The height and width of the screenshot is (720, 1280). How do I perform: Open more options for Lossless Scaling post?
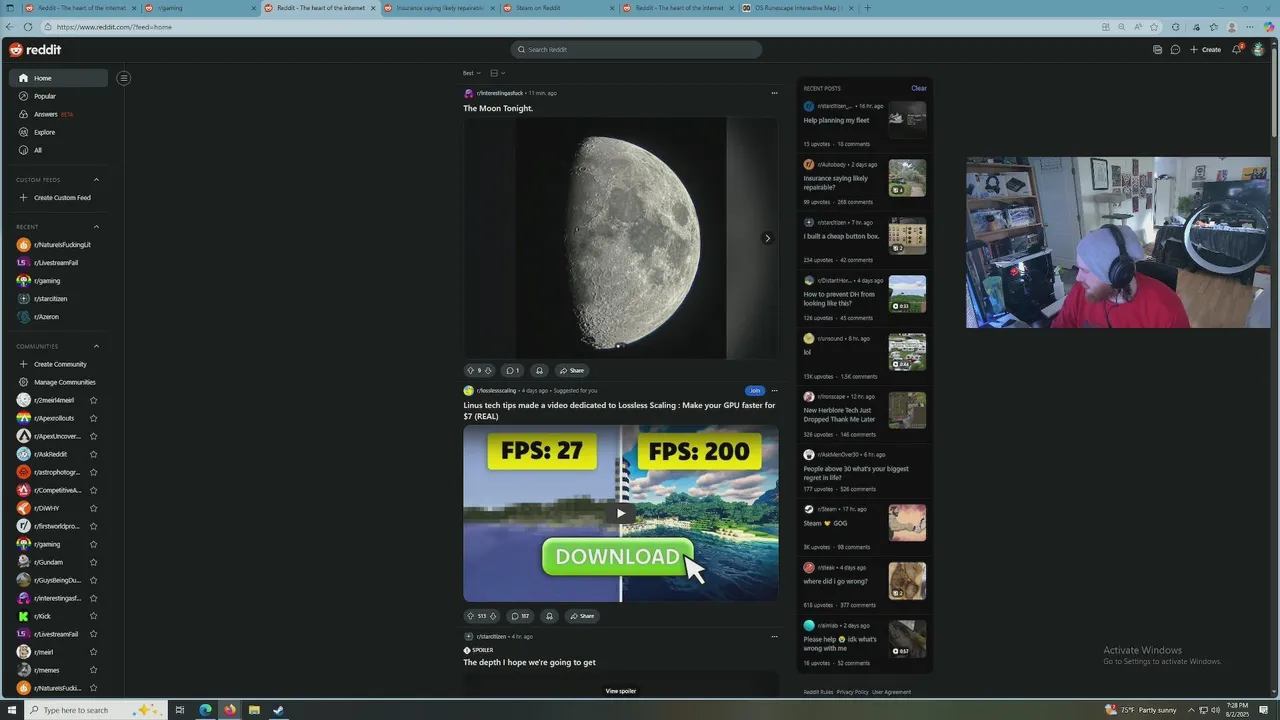point(774,391)
